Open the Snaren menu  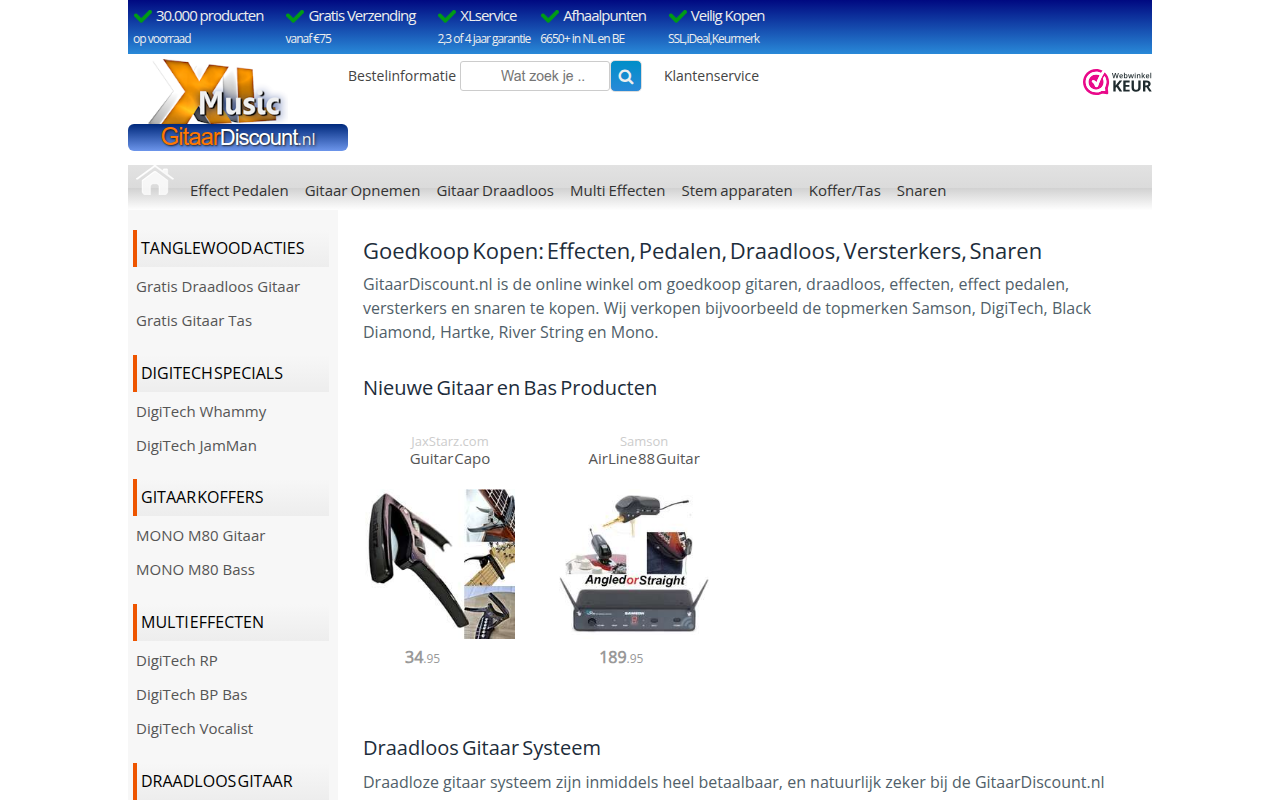tap(921, 190)
